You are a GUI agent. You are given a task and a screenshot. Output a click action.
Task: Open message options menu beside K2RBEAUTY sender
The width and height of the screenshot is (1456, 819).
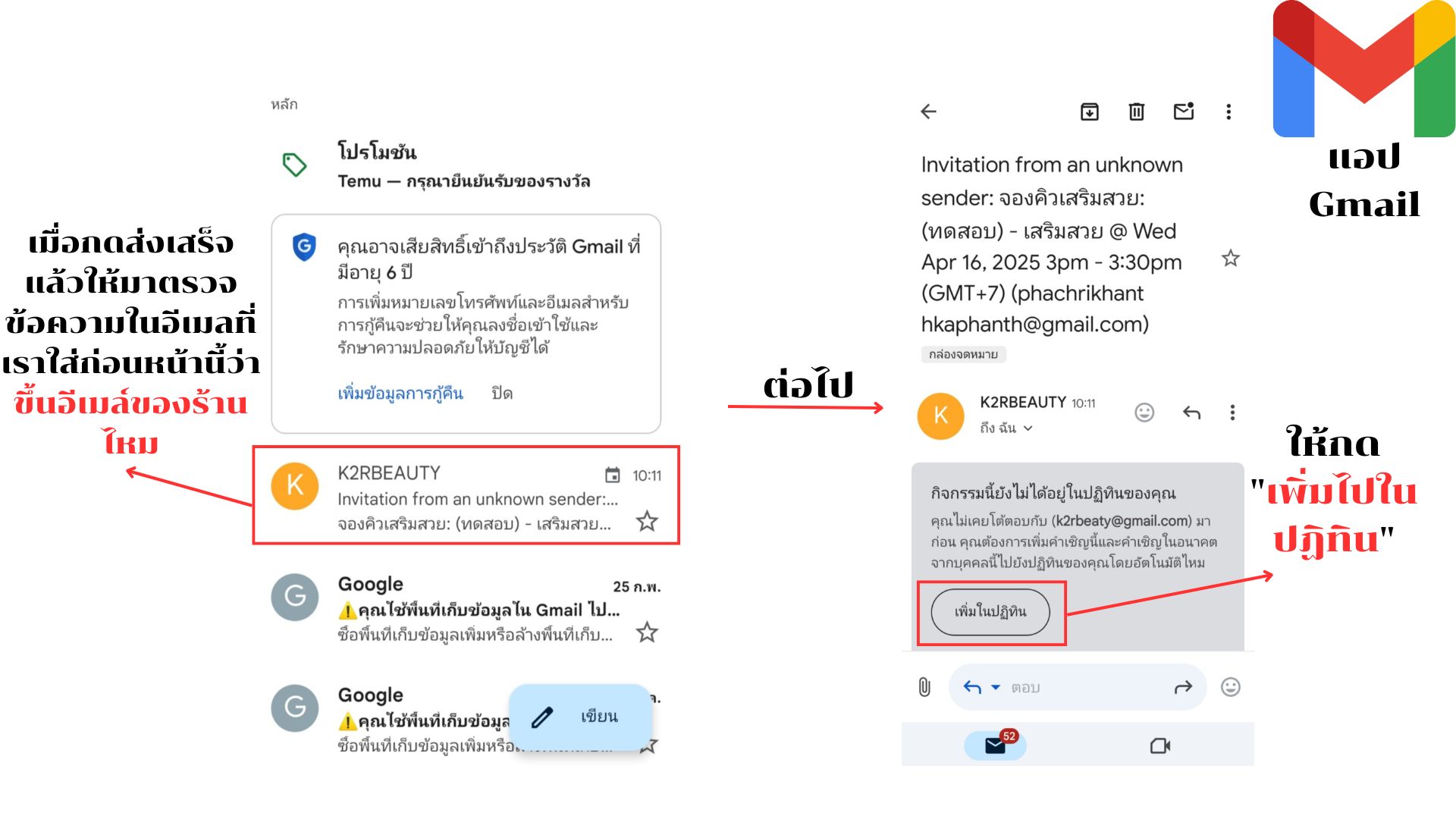coord(1232,413)
